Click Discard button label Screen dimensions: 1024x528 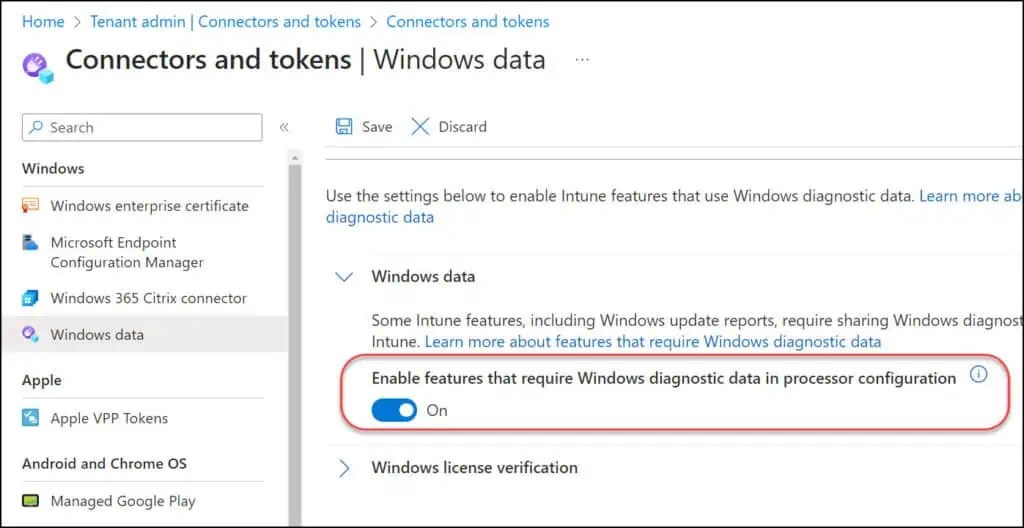coord(462,127)
